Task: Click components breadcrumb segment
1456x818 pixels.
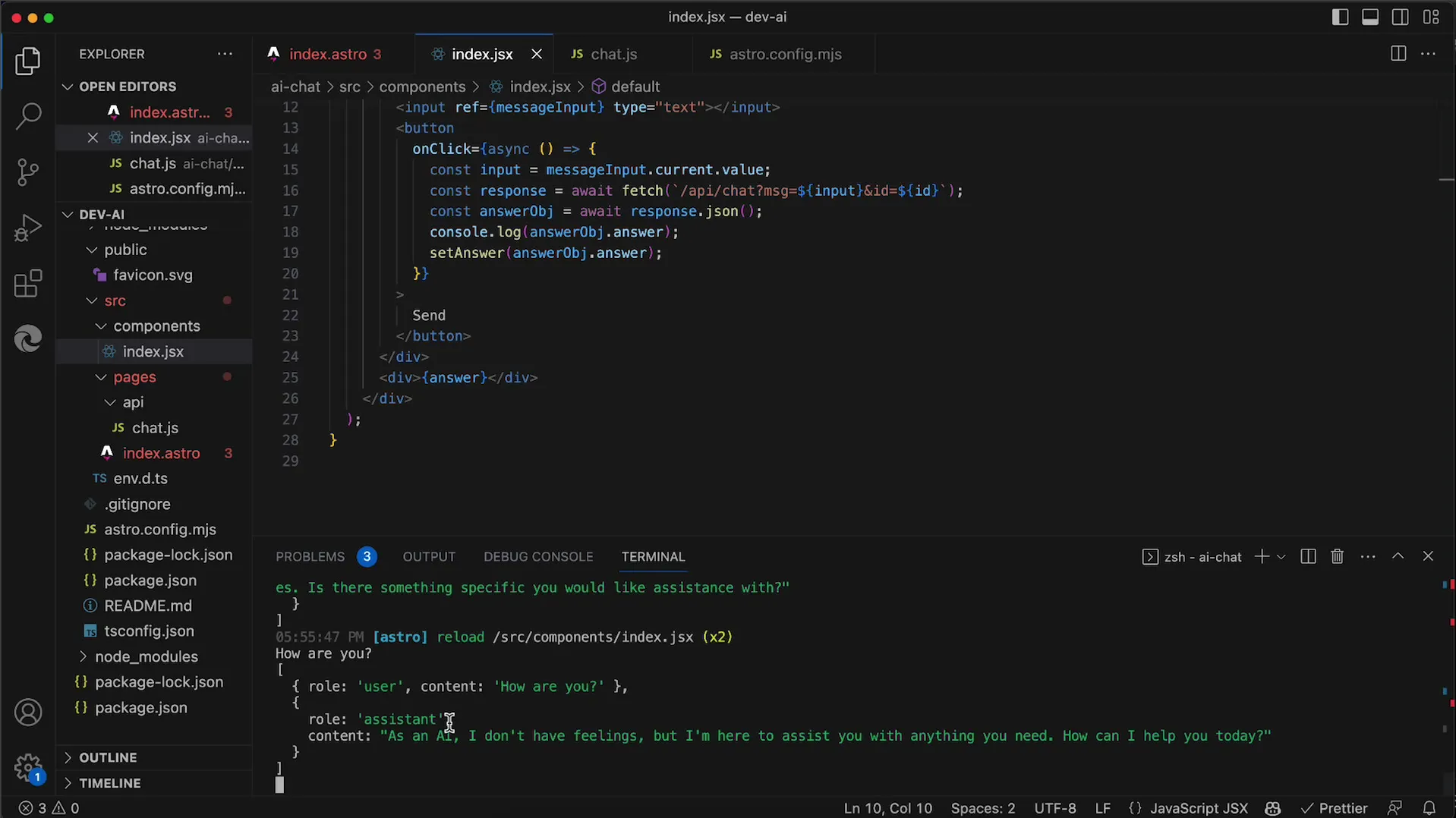Action: (x=422, y=87)
